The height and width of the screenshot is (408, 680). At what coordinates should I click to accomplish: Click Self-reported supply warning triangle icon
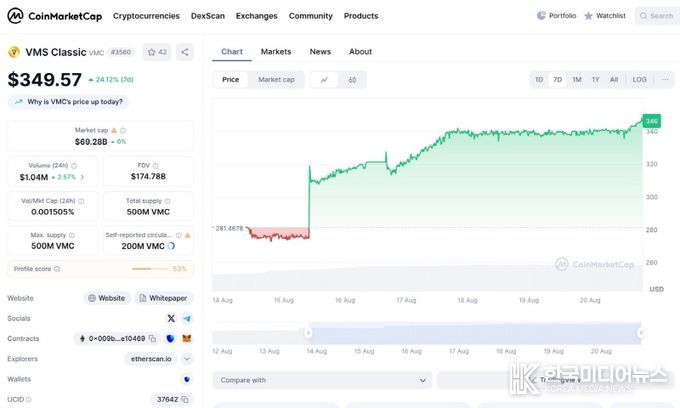(188, 235)
